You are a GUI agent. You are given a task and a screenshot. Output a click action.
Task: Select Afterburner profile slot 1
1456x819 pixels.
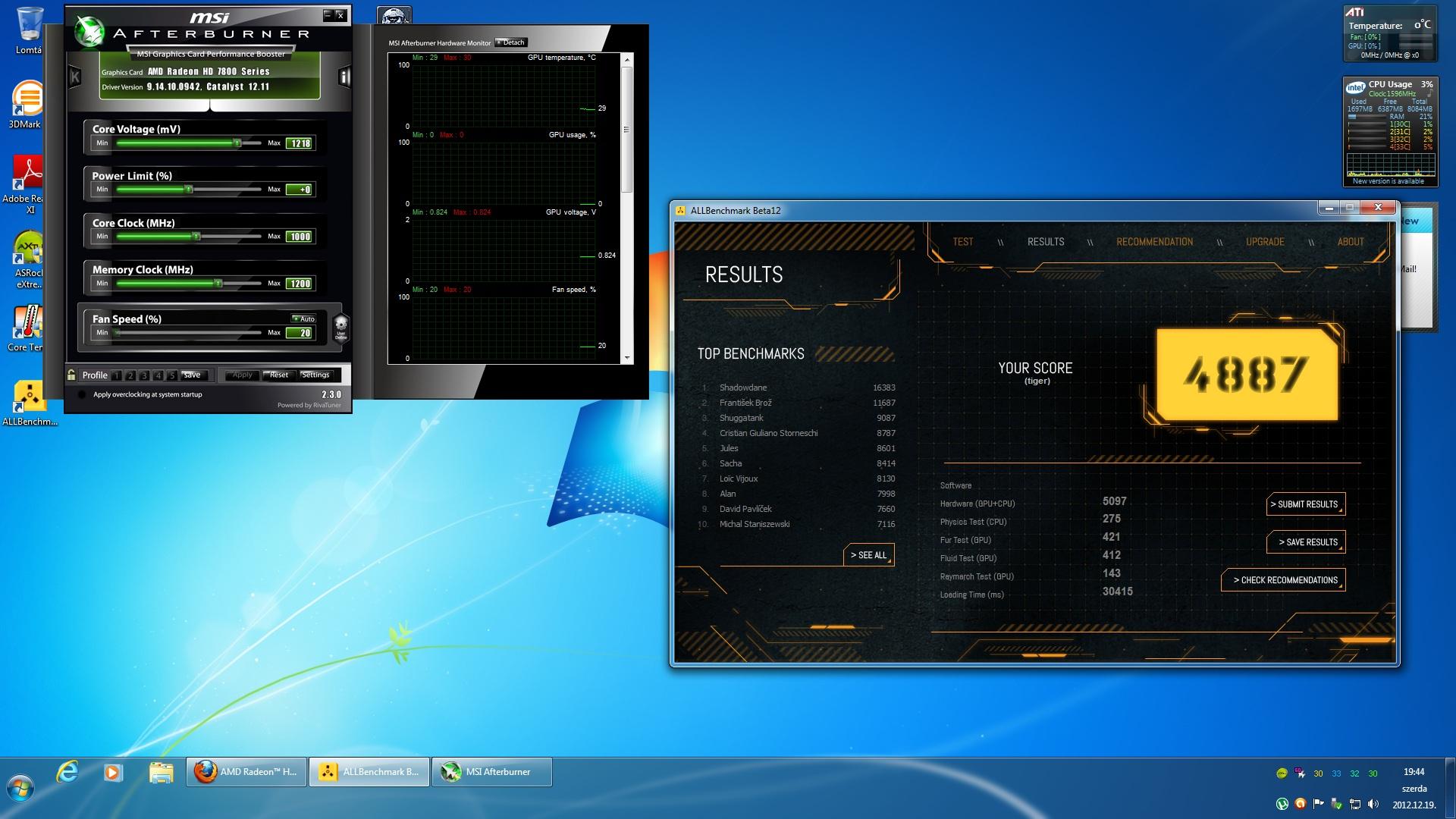click(117, 375)
